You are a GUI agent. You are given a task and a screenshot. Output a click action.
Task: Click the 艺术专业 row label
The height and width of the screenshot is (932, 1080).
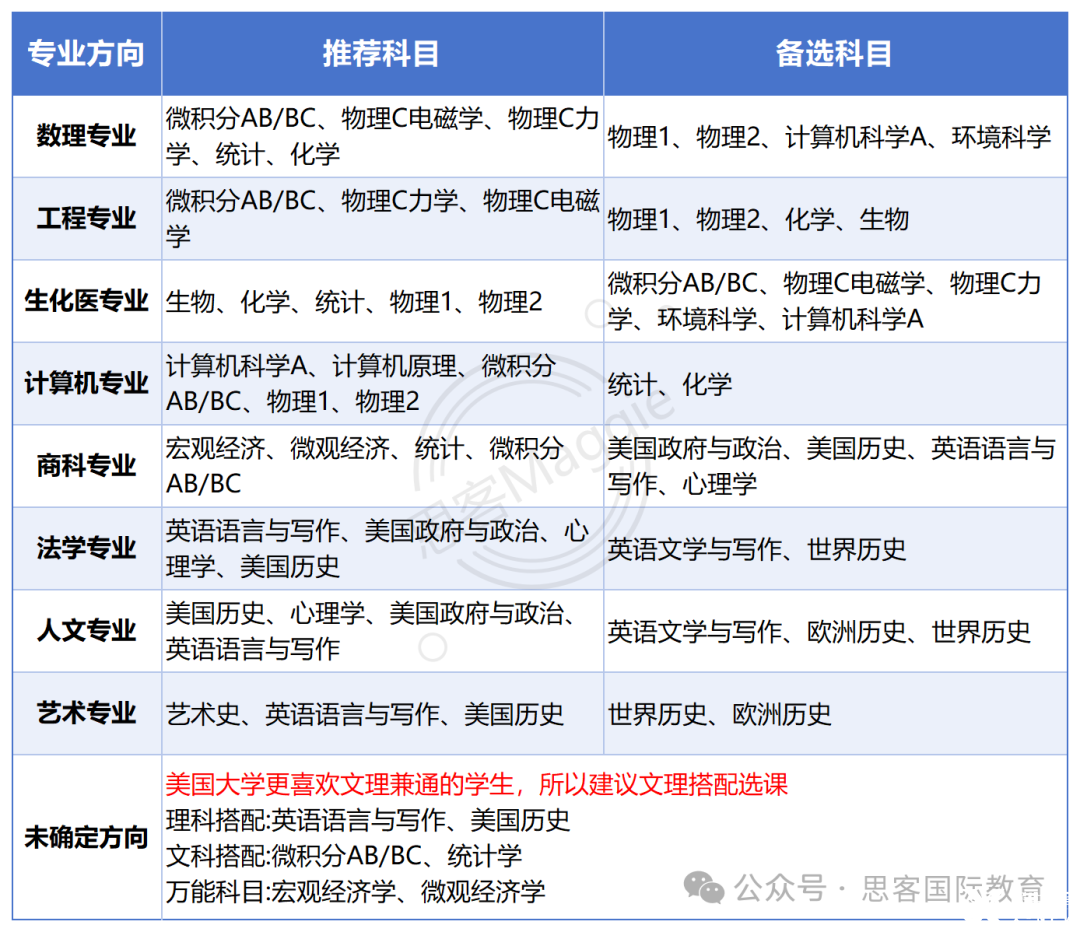(86, 713)
